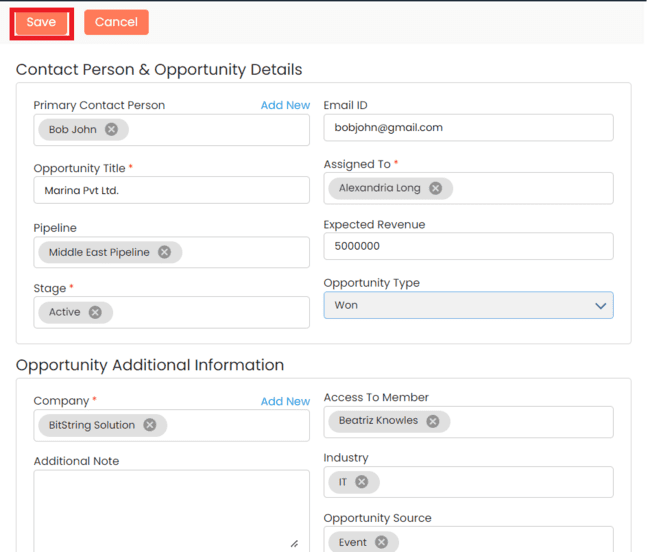Remove the Event opportunity source tag
This screenshot has width=650, height=552.
point(381,542)
